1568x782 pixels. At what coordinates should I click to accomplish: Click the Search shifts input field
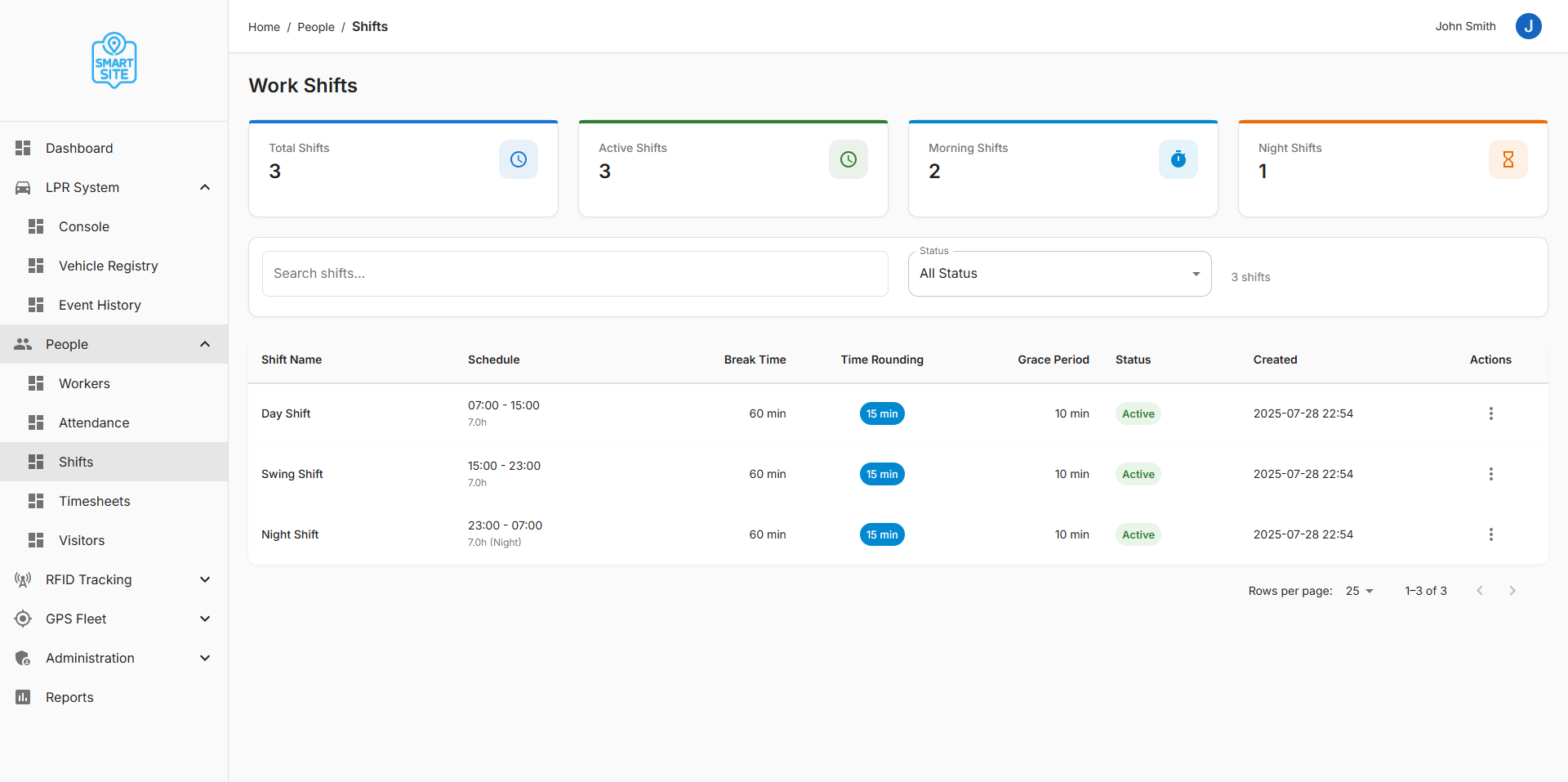click(575, 274)
